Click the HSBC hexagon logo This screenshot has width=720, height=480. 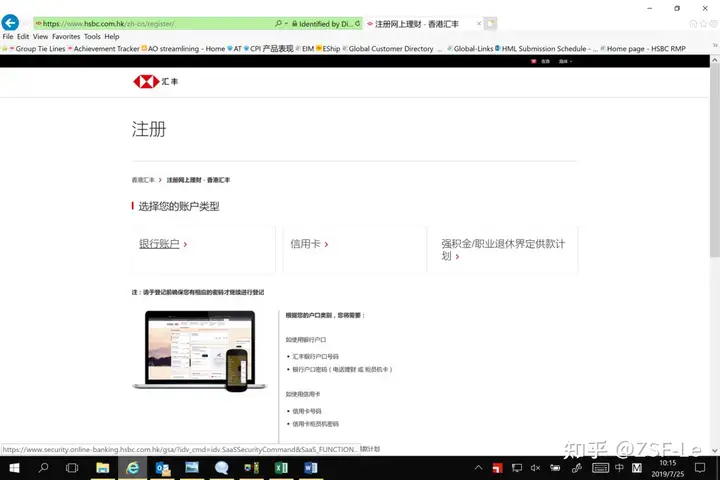[146, 81]
